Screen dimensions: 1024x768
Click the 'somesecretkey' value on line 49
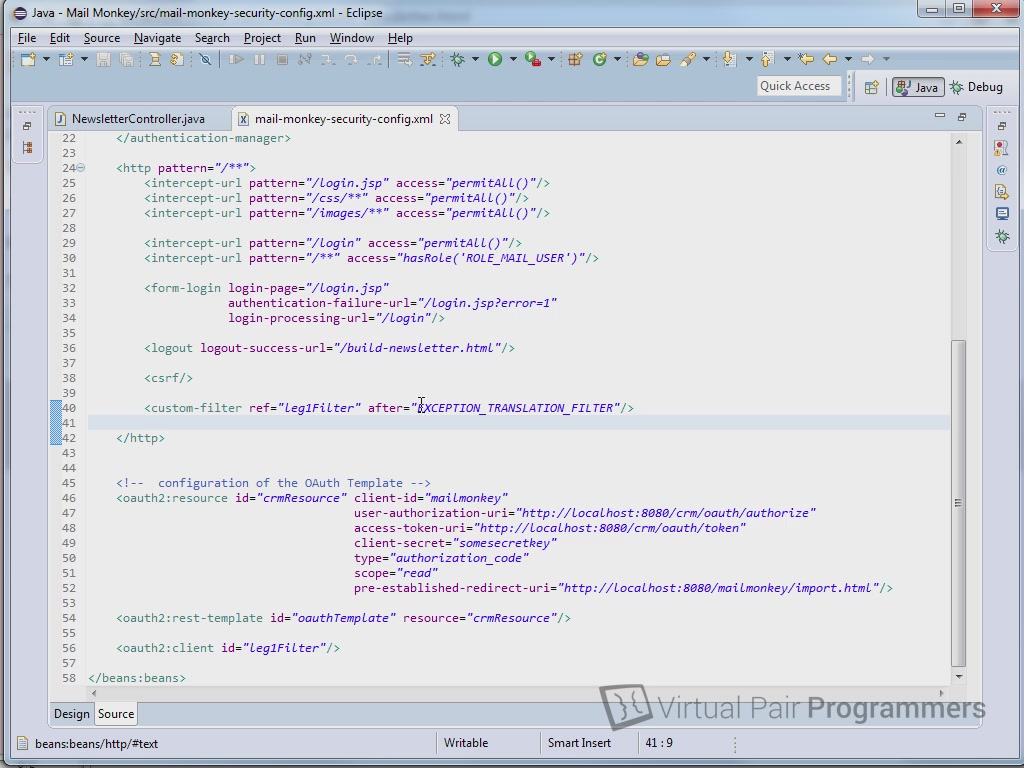[505, 543]
